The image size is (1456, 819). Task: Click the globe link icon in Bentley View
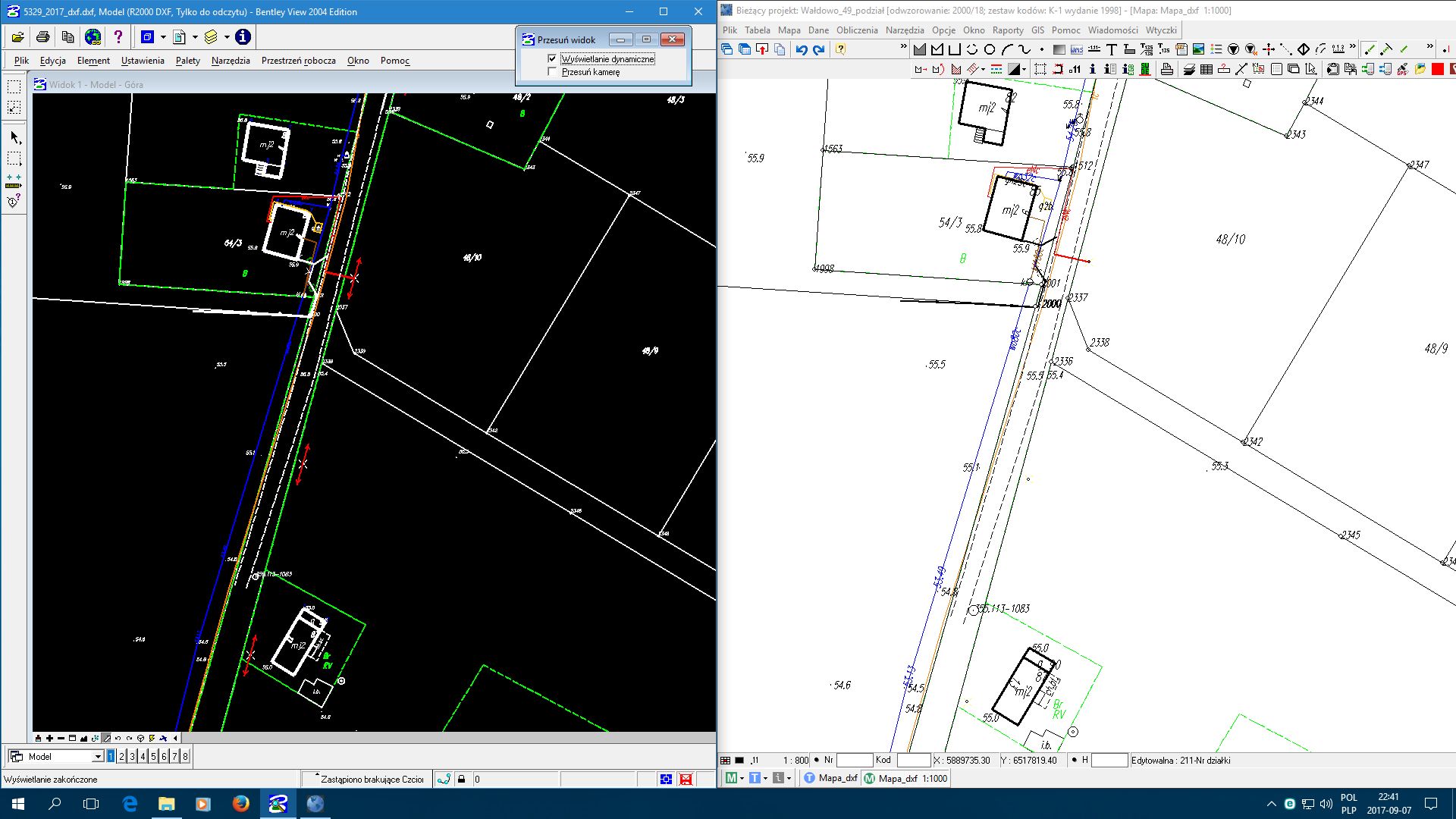click(93, 36)
